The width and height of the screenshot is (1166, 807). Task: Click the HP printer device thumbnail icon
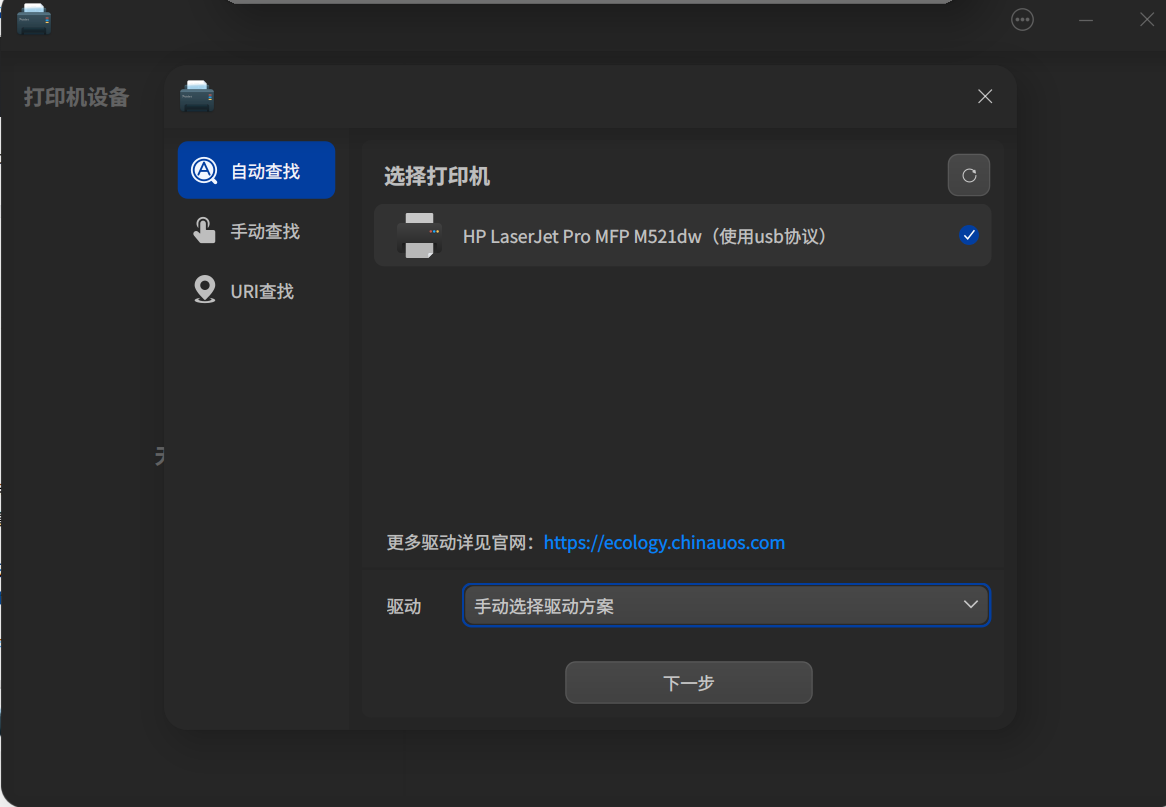coord(421,235)
